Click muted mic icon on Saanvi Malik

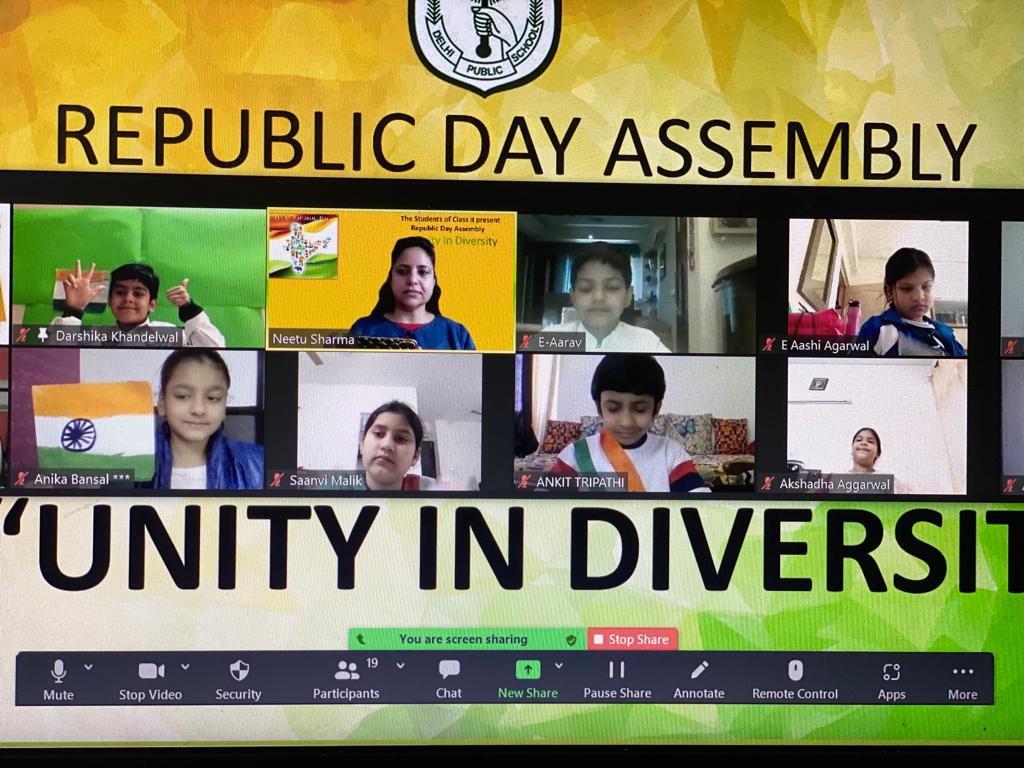click(278, 480)
